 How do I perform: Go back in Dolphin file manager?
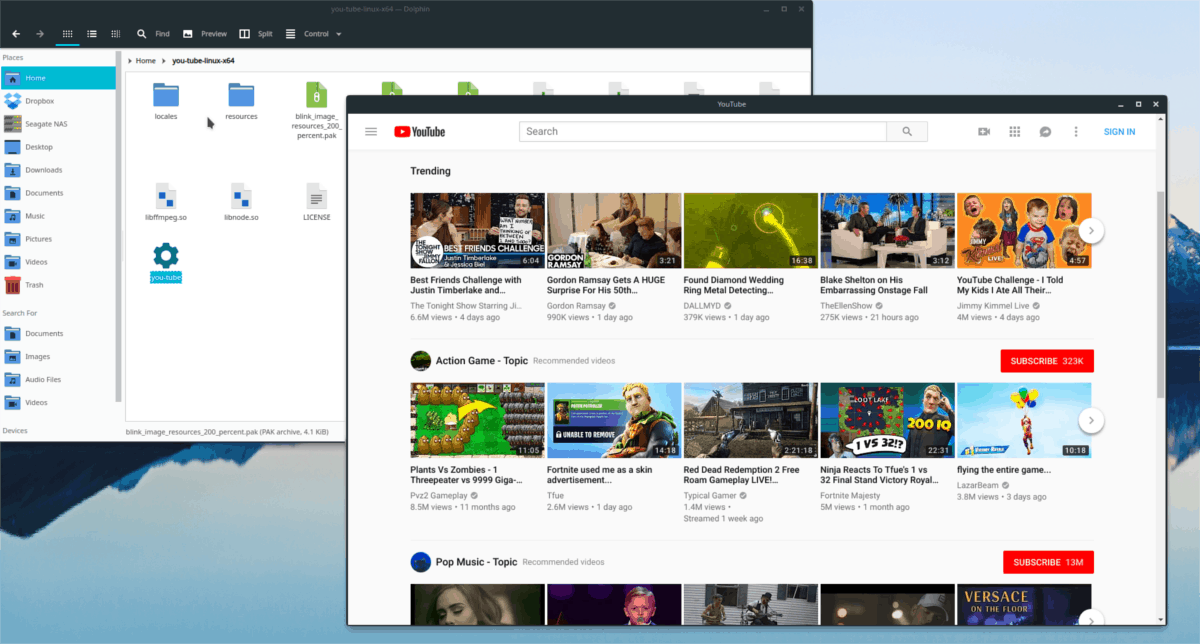coord(16,34)
